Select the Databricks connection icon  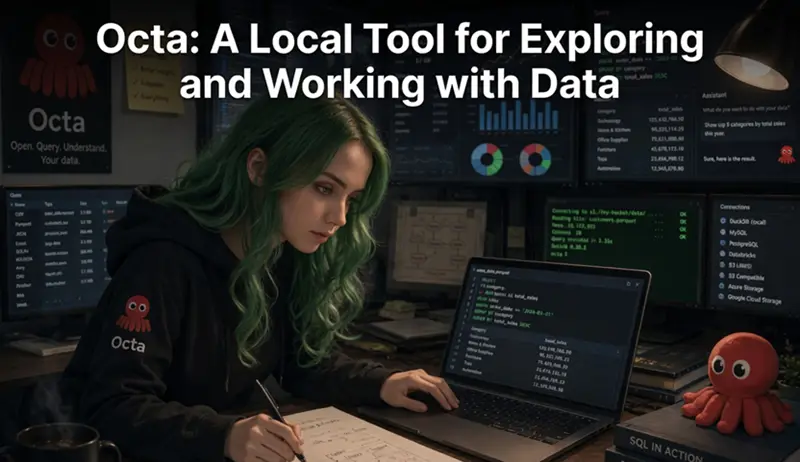coord(723,253)
